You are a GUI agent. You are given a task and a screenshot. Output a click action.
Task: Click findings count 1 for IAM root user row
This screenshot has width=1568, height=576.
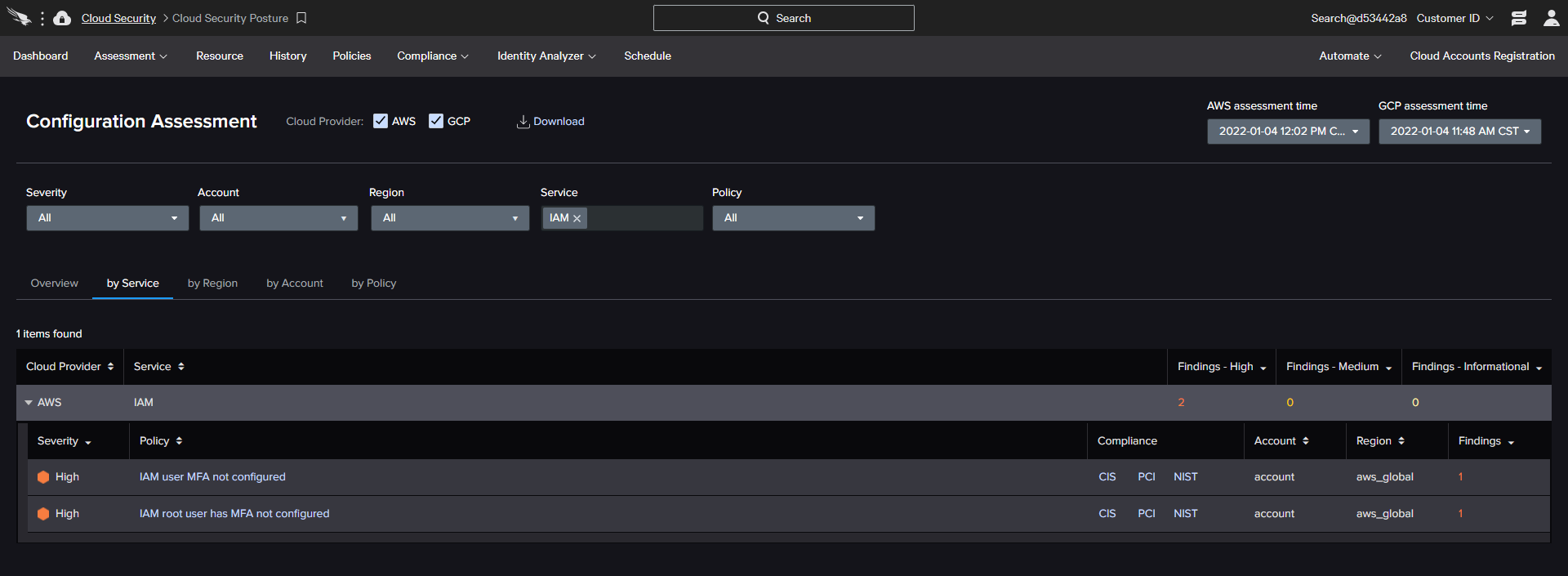click(x=1460, y=514)
